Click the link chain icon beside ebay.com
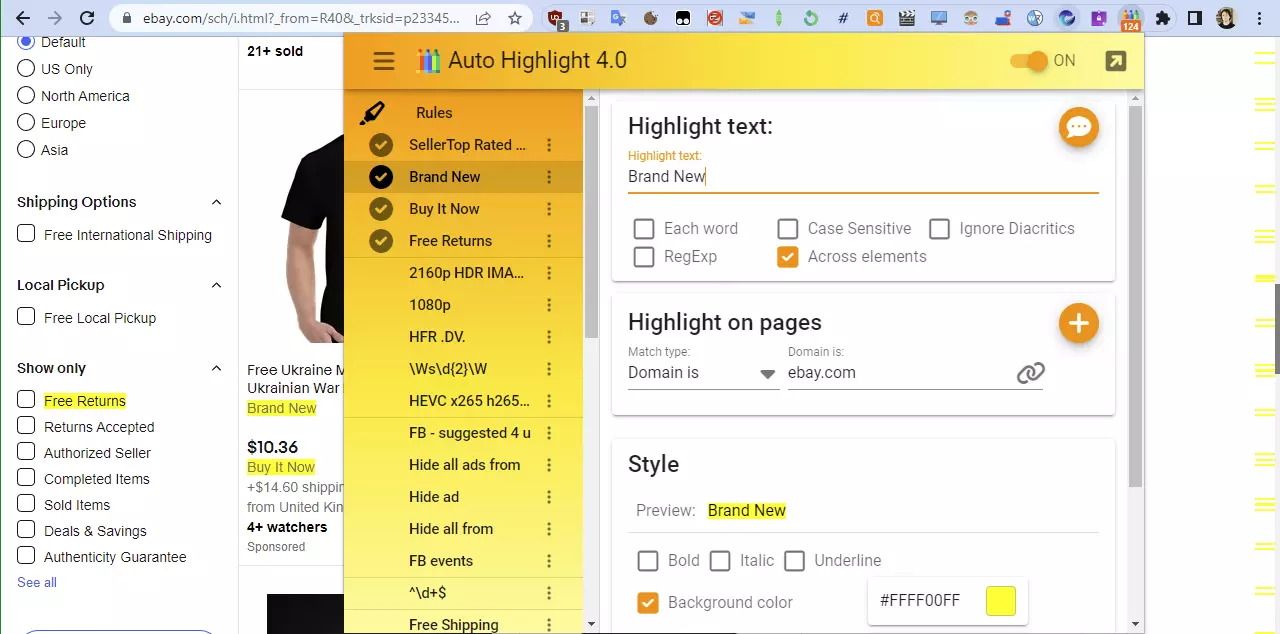 click(1030, 373)
